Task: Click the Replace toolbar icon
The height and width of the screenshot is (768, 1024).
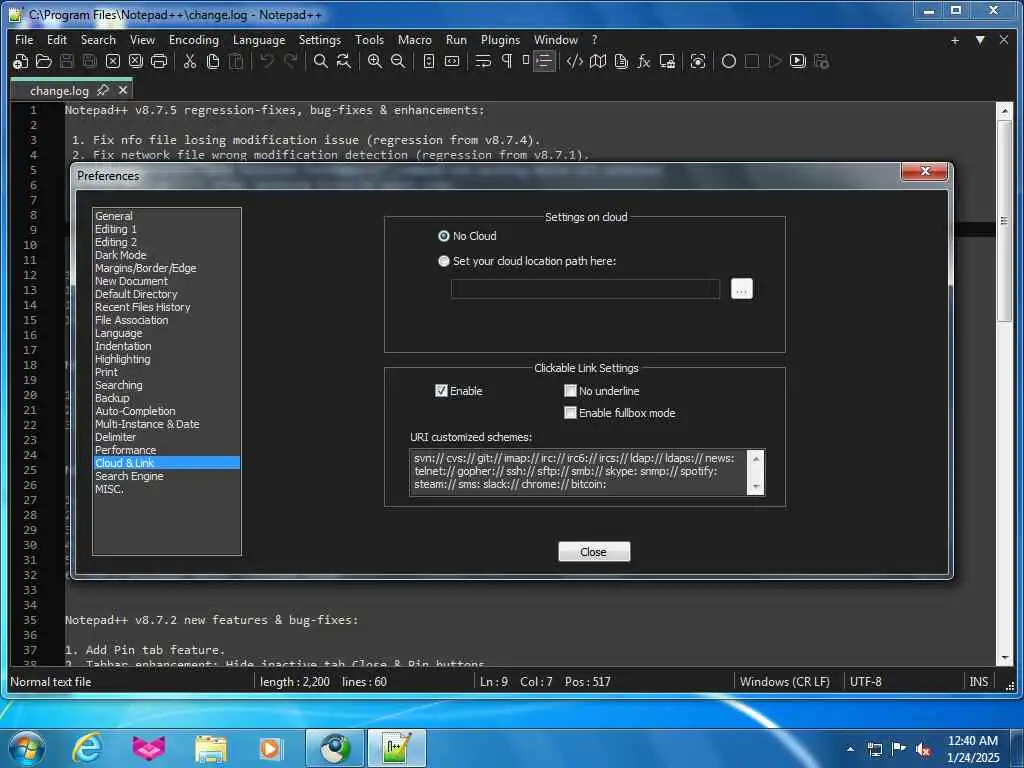Action: pos(344,61)
